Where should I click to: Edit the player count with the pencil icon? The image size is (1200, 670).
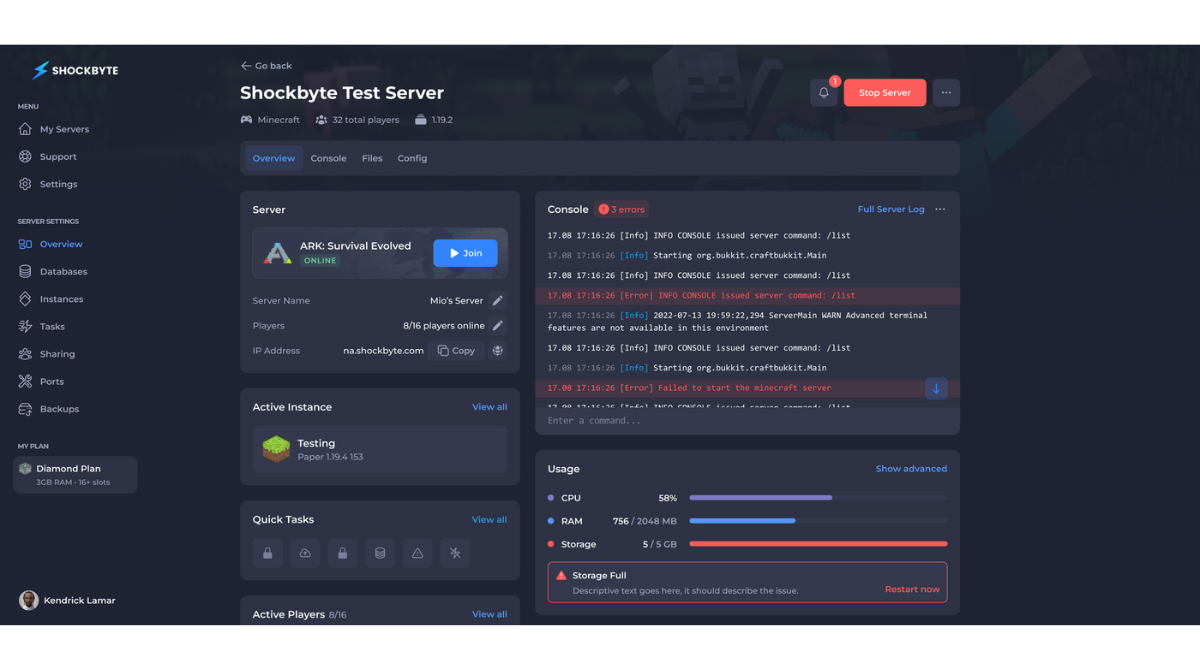tap(498, 325)
